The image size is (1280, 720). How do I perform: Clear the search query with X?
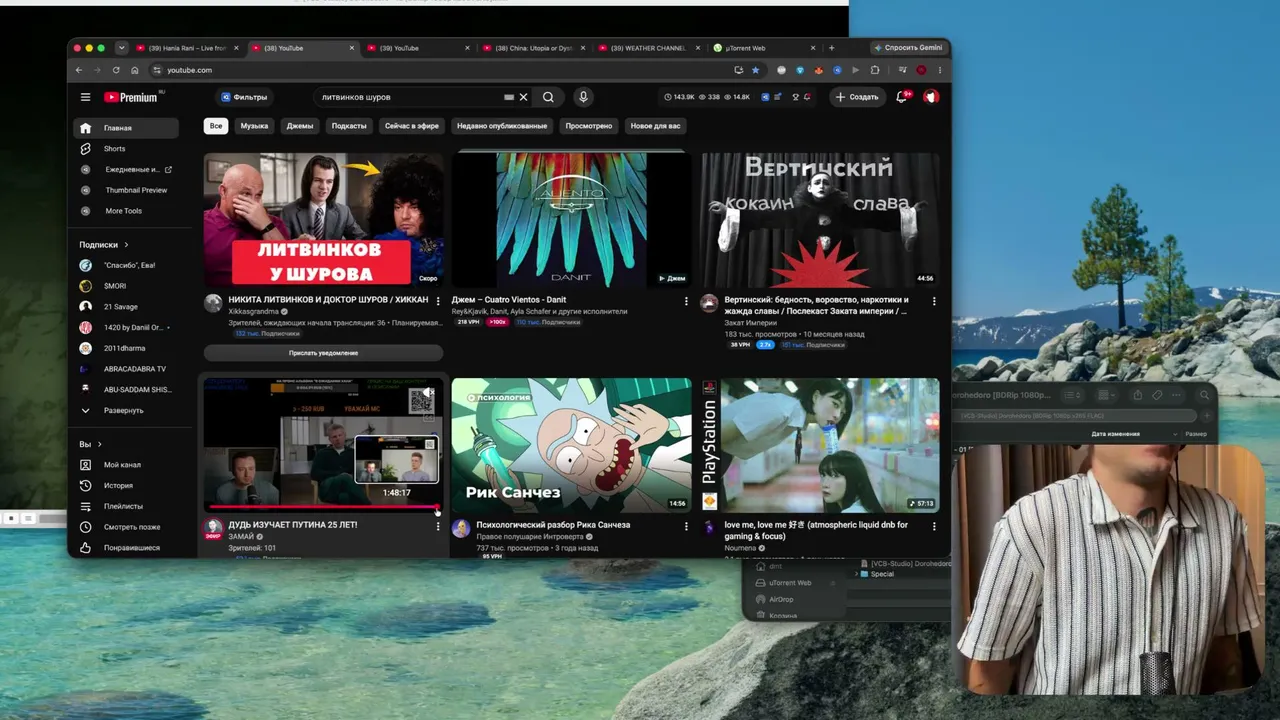pos(523,97)
